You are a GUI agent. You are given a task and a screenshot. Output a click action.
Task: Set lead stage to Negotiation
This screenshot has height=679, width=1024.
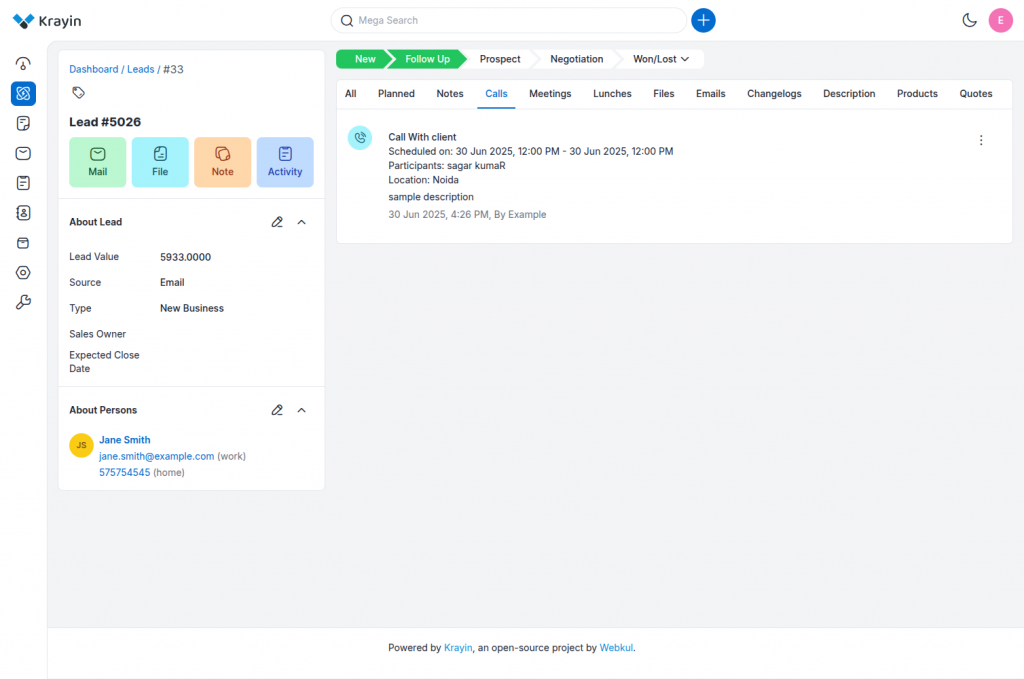pos(576,59)
